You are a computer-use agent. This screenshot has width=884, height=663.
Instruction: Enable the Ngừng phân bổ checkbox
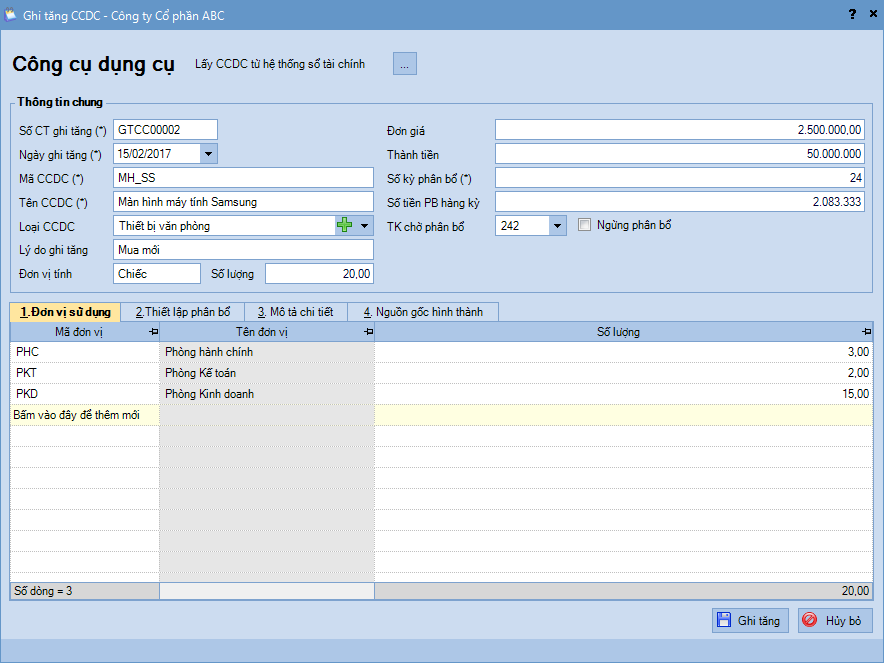[x=585, y=226]
